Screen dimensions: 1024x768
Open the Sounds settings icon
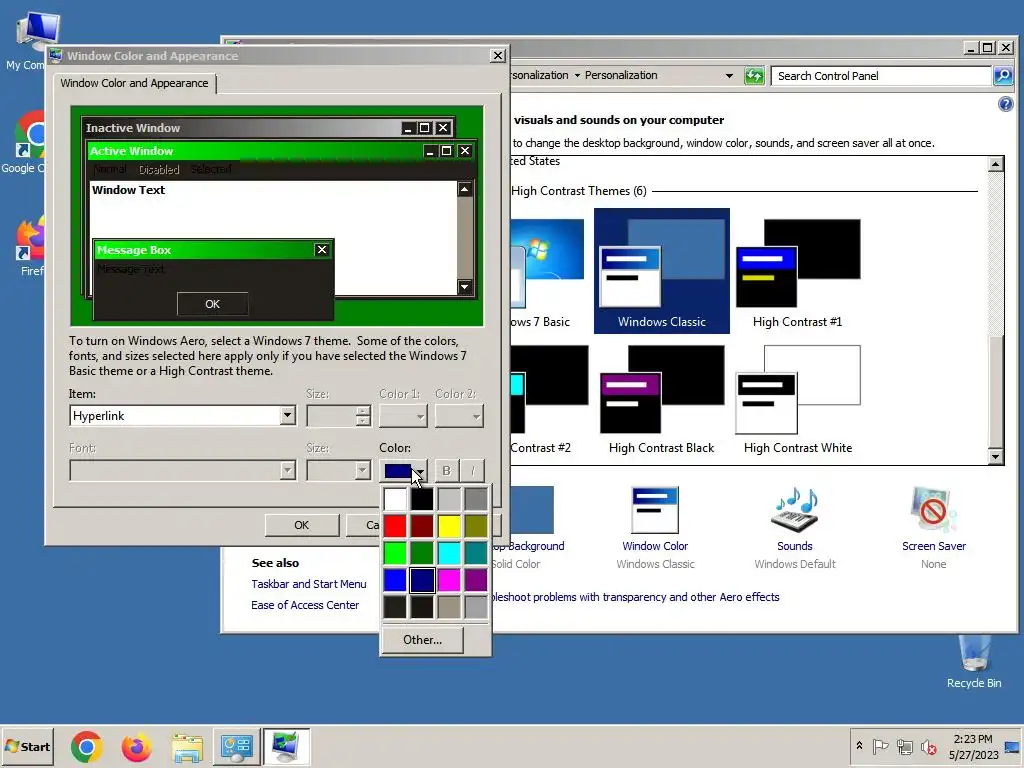point(795,509)
